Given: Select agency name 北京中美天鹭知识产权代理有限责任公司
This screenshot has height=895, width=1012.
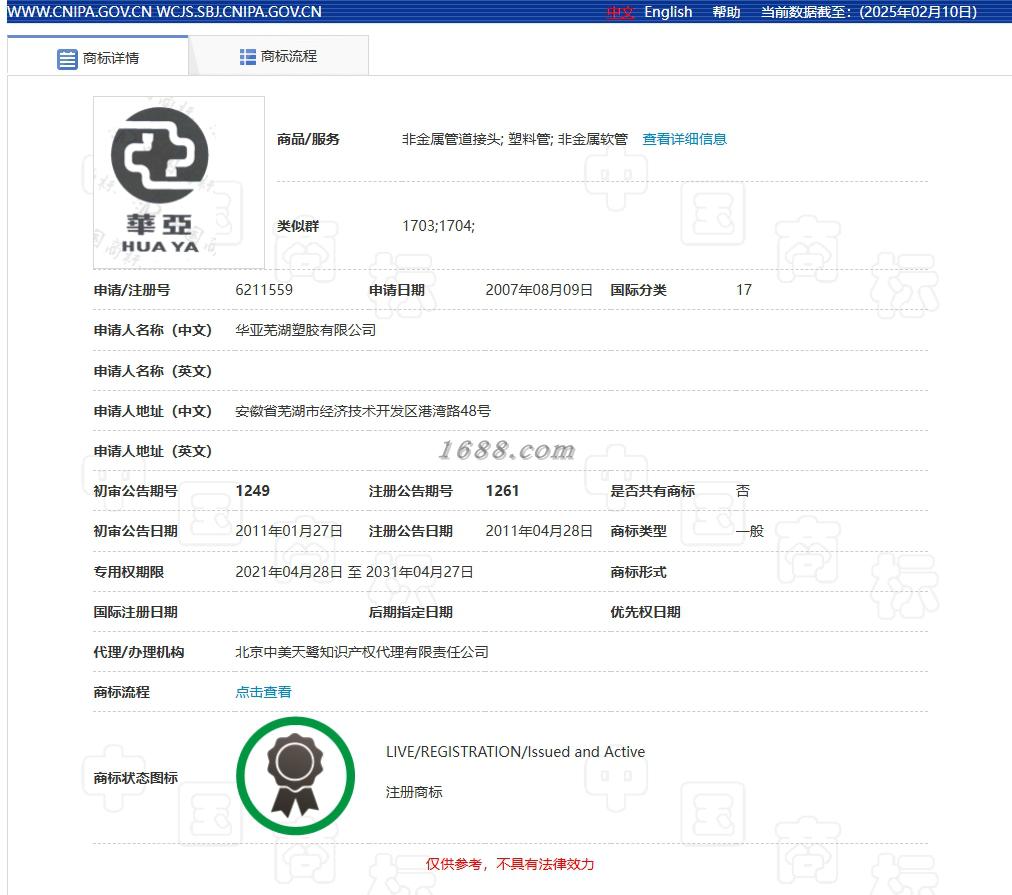Looking at the screenshot, I should [361, 652].
